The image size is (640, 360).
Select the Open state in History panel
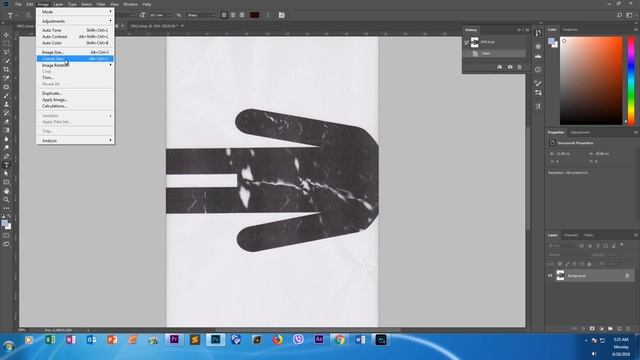(495, 53)
